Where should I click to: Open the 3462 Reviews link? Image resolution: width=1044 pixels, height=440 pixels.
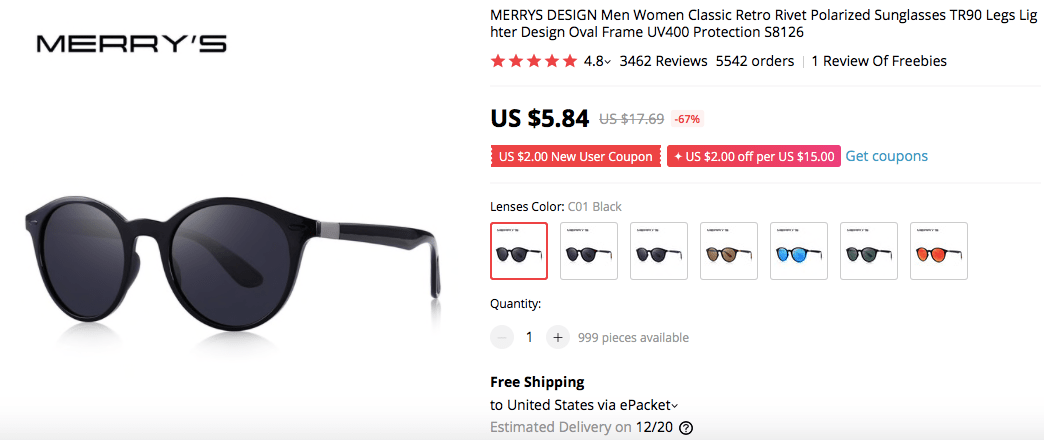(x=663, y=61)
